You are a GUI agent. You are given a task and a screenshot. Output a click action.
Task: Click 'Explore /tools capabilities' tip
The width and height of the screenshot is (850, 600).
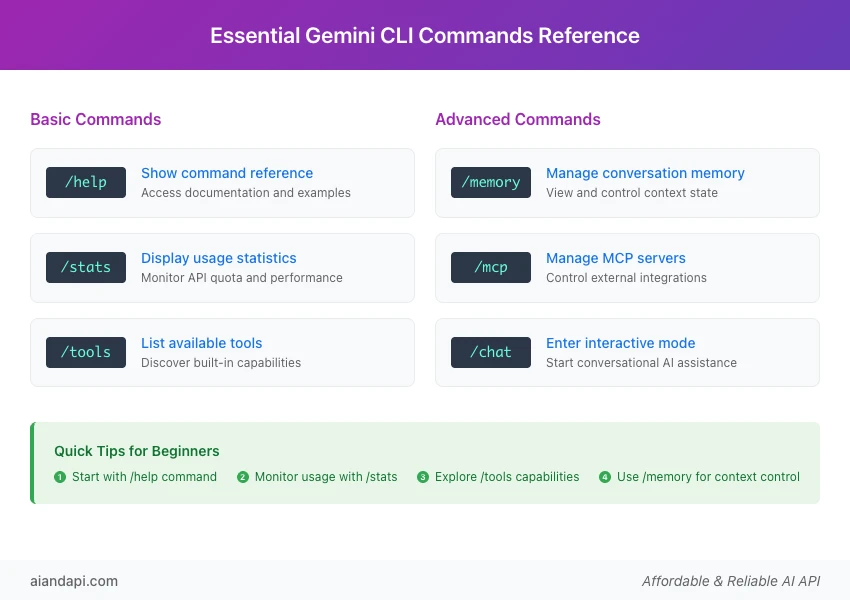pyautogui.click(x=507, y=477)
